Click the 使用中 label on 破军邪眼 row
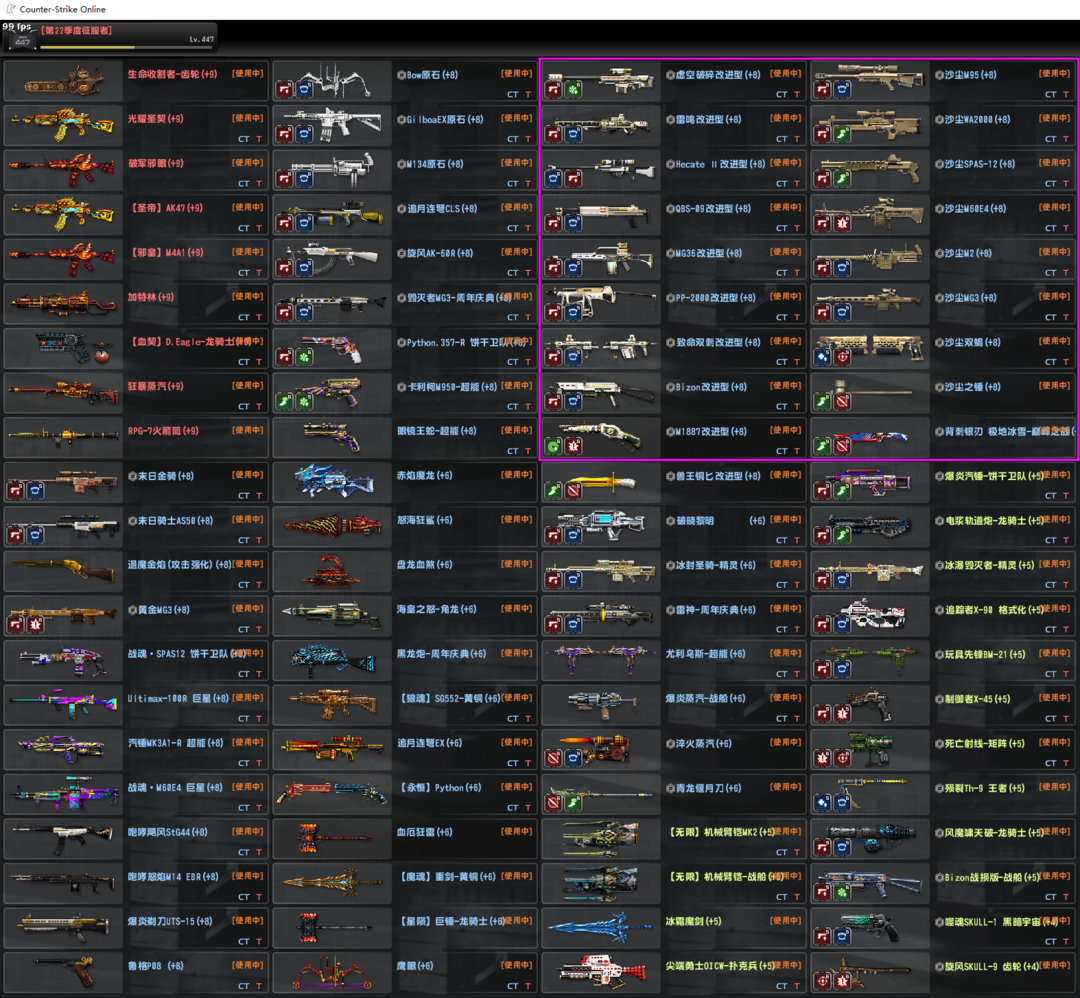This screenshot has width=1080, height=998. (247, 163)
